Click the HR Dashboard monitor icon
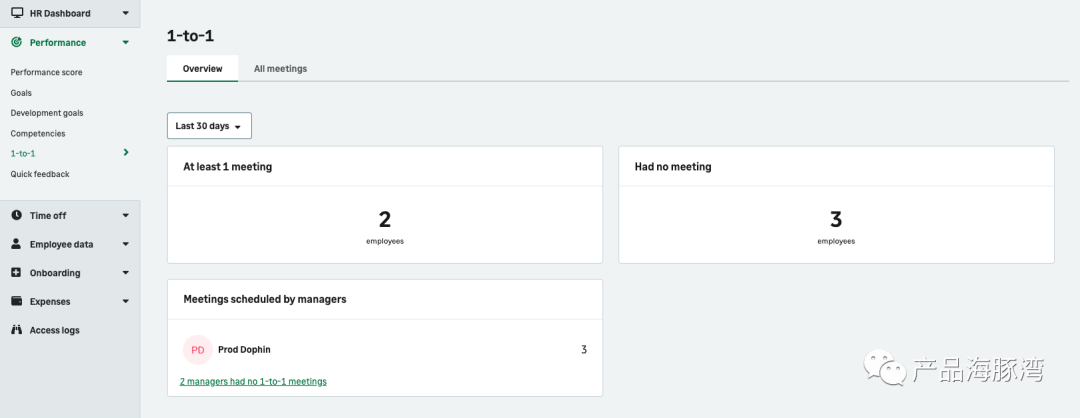The image size is (1080, 418). coord(16,14)
